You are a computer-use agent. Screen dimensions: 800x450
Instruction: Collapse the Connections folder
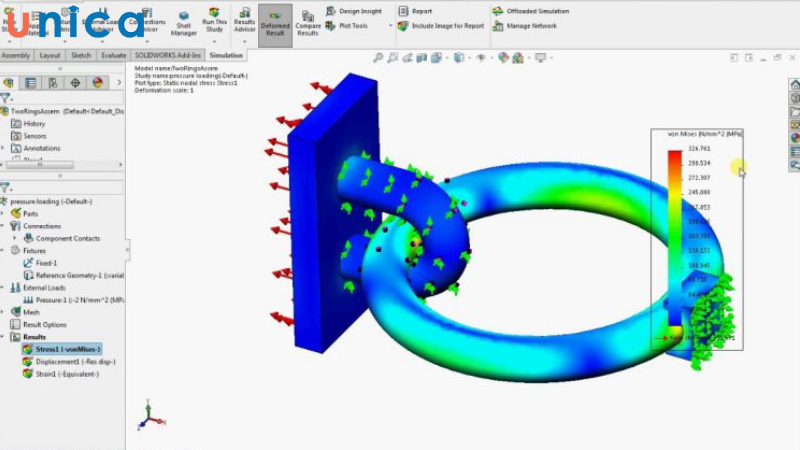[3, 226]
